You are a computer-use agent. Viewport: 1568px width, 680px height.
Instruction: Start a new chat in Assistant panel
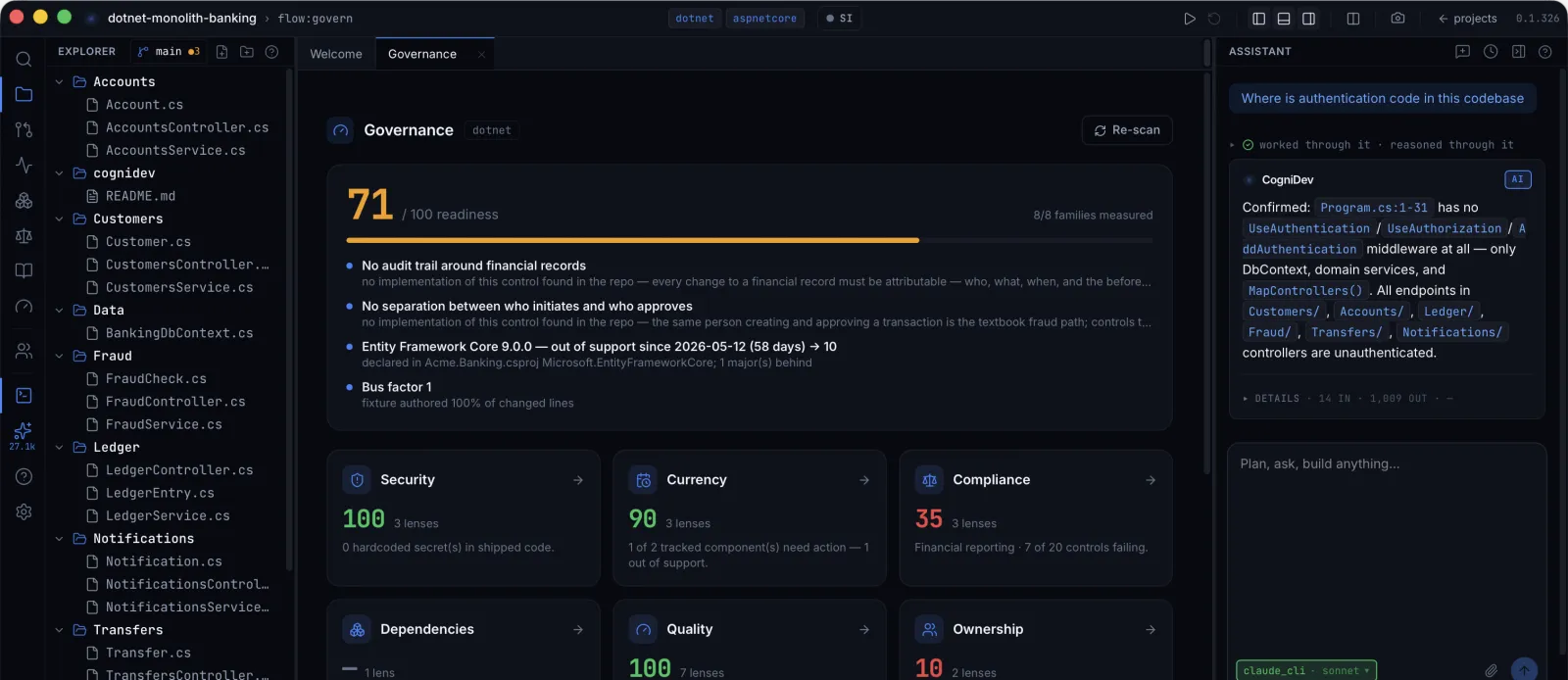click(x=1462, y=52)
